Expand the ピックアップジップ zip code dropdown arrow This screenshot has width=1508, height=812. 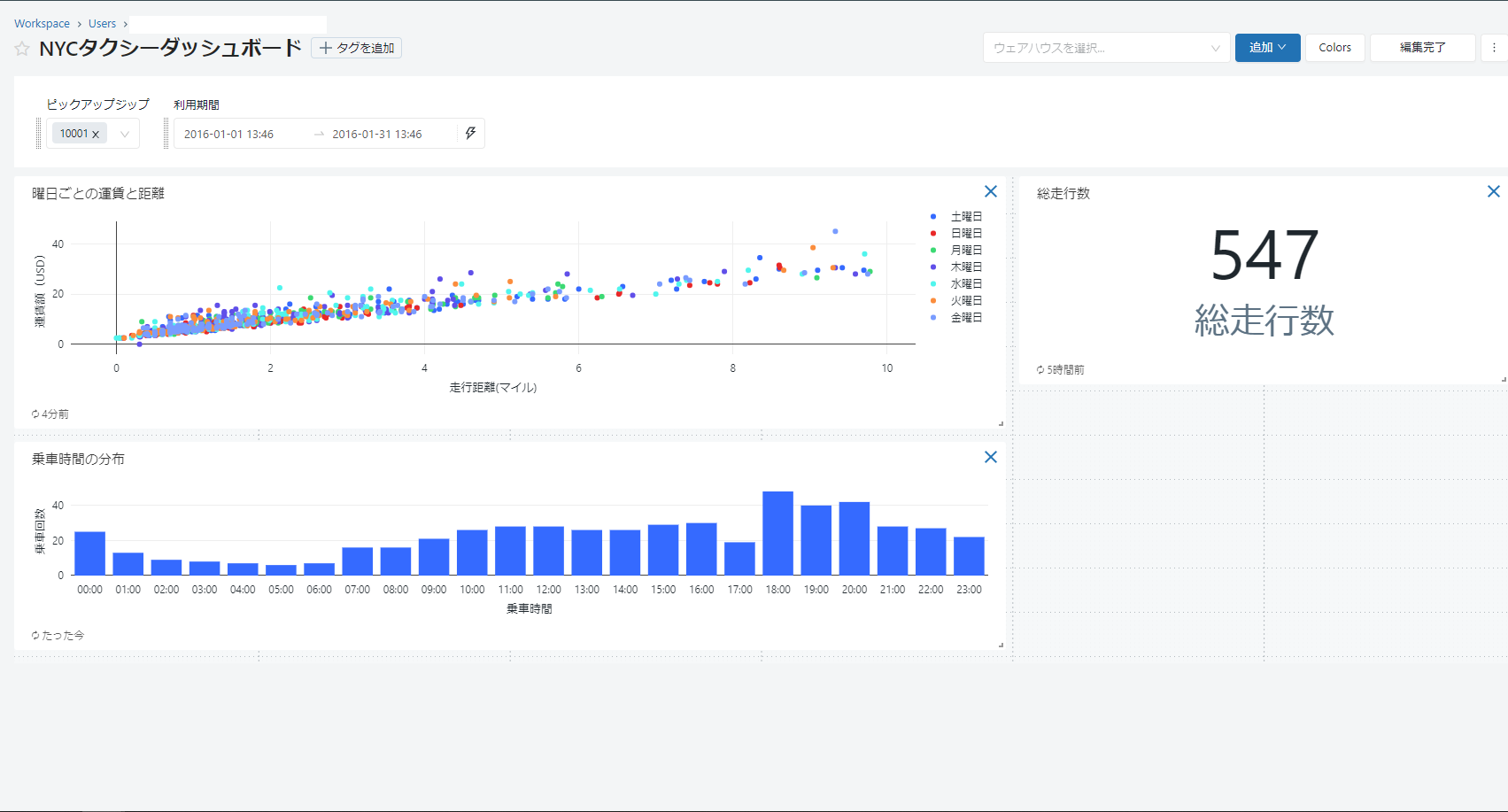coord(125,135)
